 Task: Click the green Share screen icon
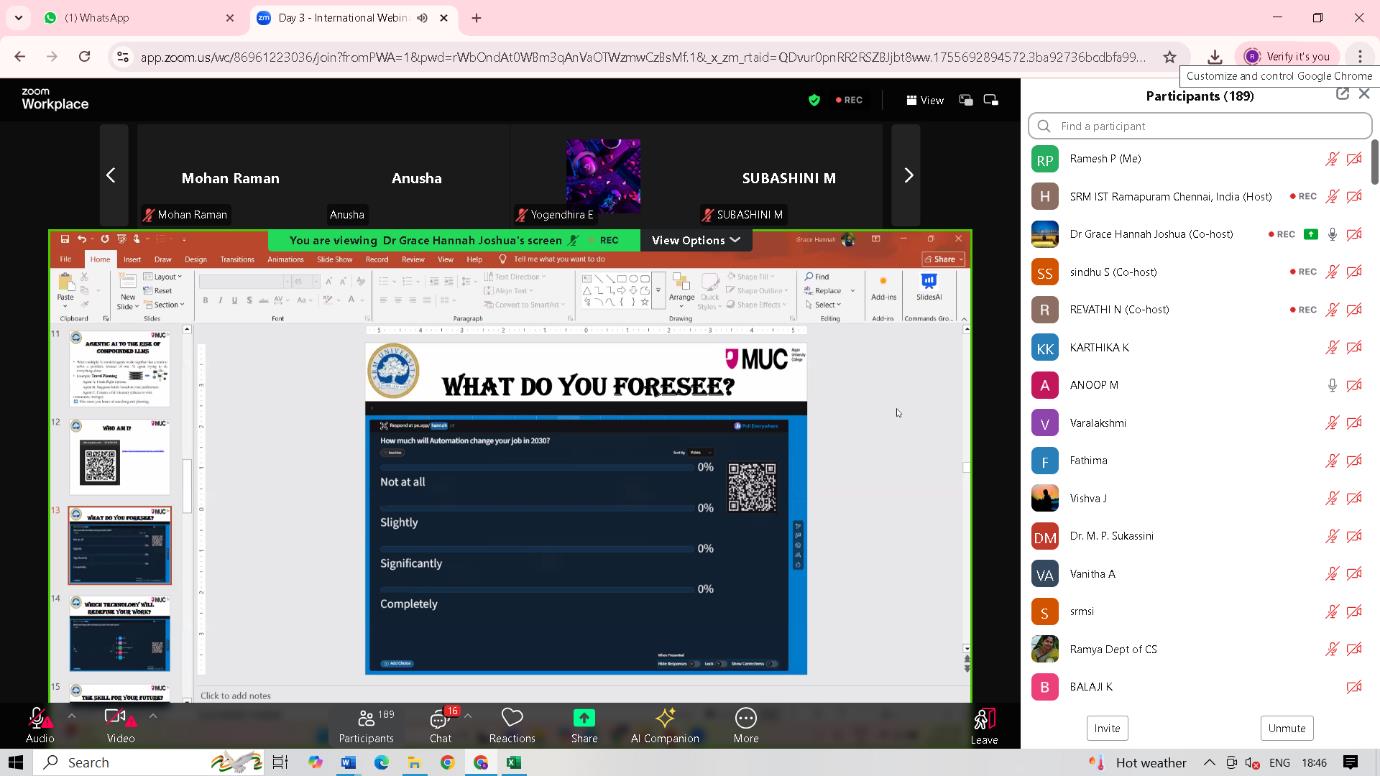click(584, 718)
